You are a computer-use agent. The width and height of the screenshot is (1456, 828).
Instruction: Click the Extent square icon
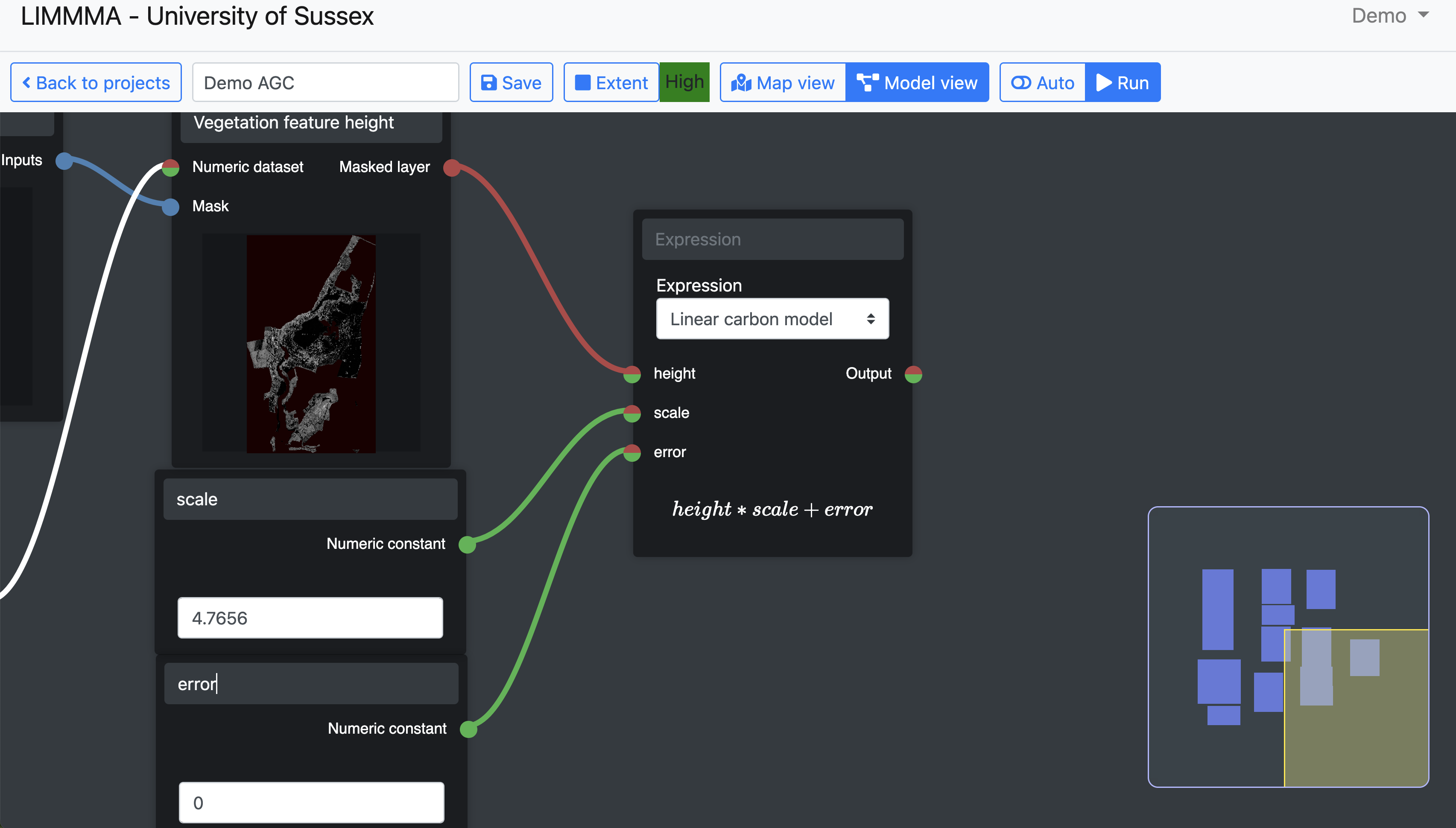tap(582, 82)
